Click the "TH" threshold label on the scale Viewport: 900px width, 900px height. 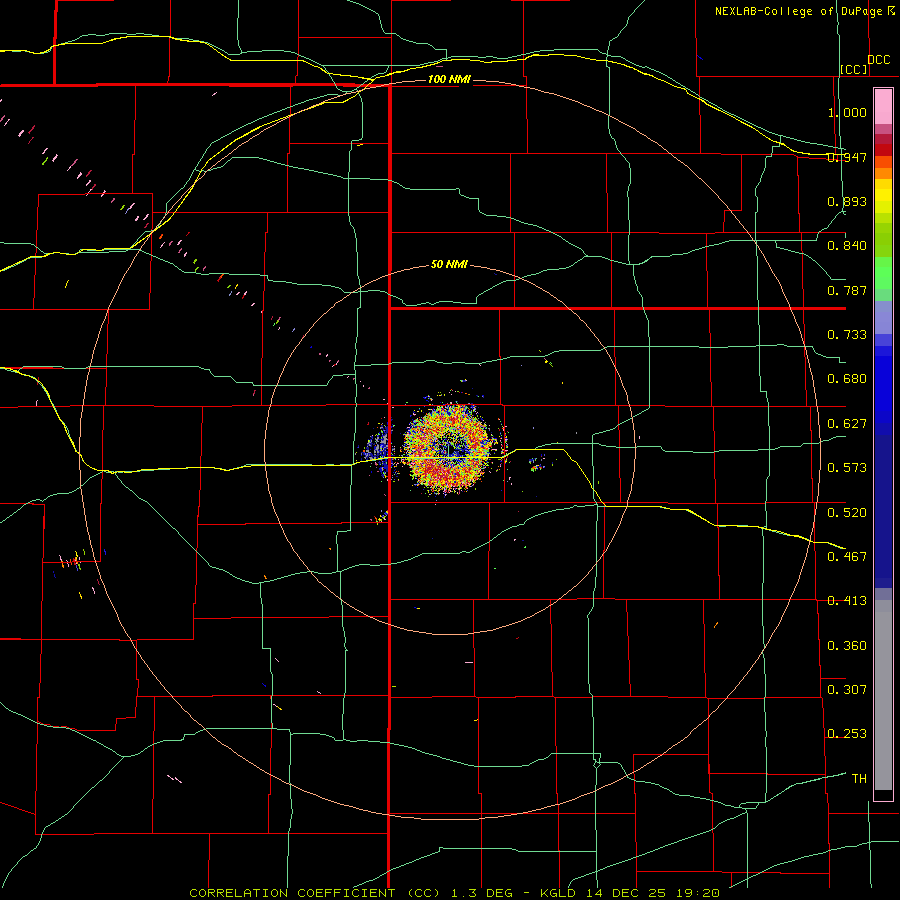[859, 779]
